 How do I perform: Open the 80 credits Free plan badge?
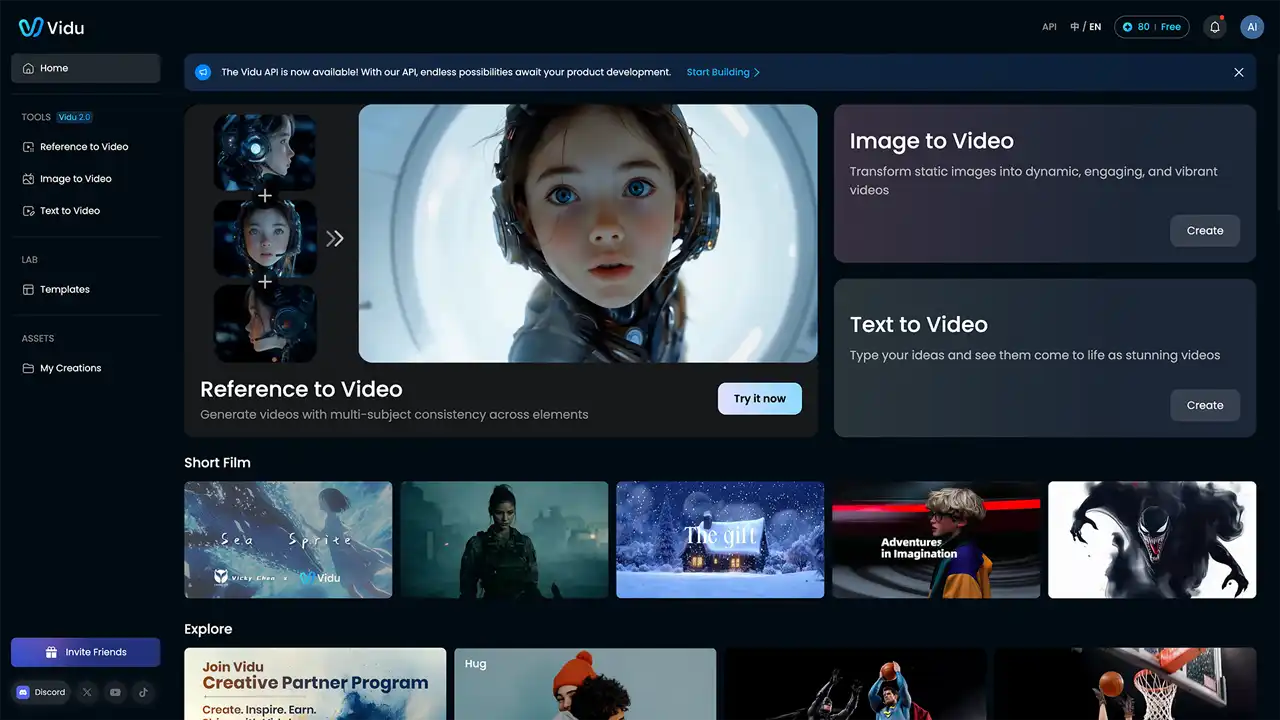click(1151, 27)
